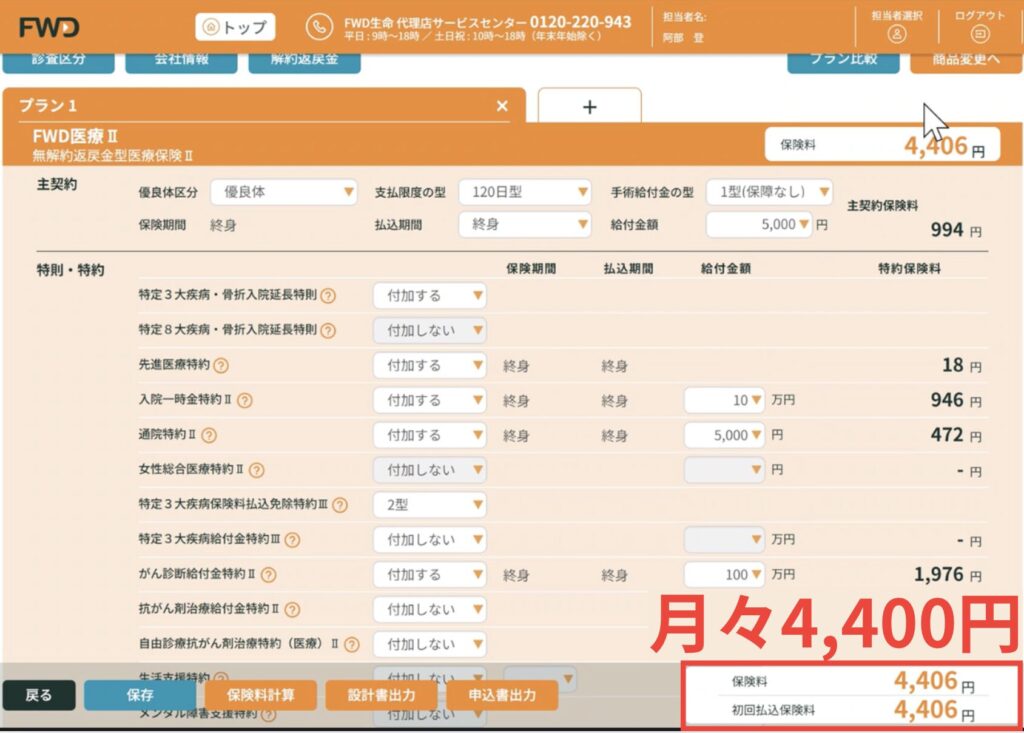1024x733 pixels.
Task: Open help for がん診断給付金特約Ⅱ
Action: pyautogui.click(x=268, y=574)
